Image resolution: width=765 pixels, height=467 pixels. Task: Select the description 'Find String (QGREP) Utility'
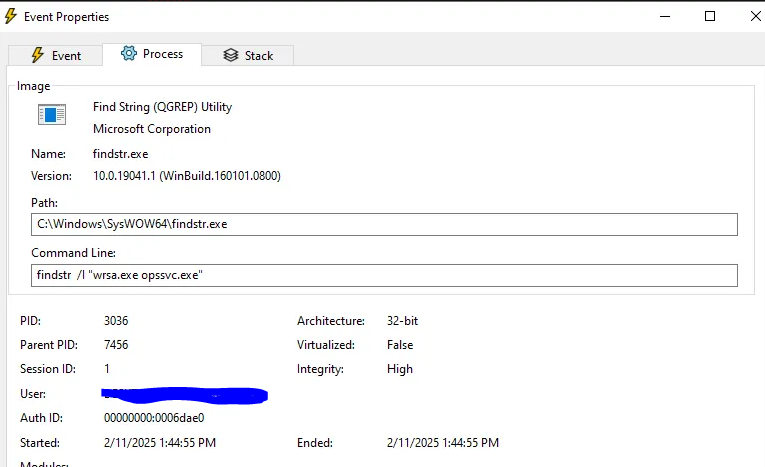point(162,107)
